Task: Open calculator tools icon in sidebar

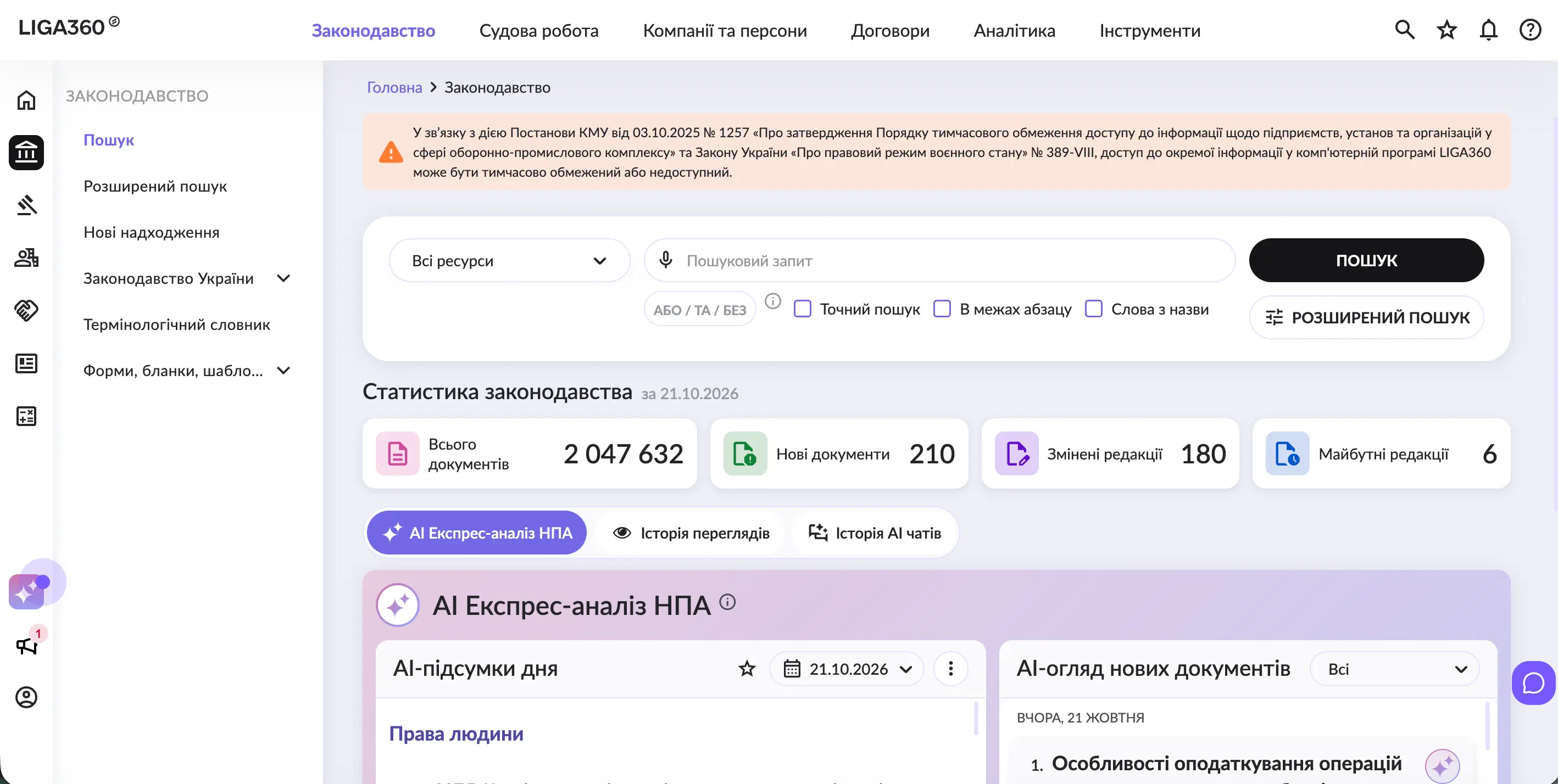Action: (26, 416)
